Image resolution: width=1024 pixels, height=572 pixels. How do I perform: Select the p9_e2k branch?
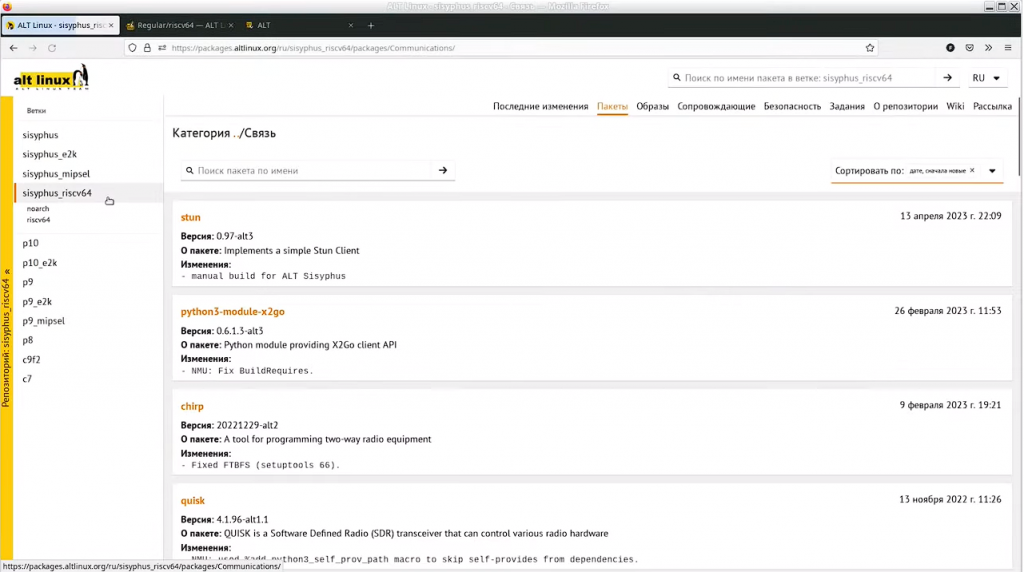click(x=37, y=302)
